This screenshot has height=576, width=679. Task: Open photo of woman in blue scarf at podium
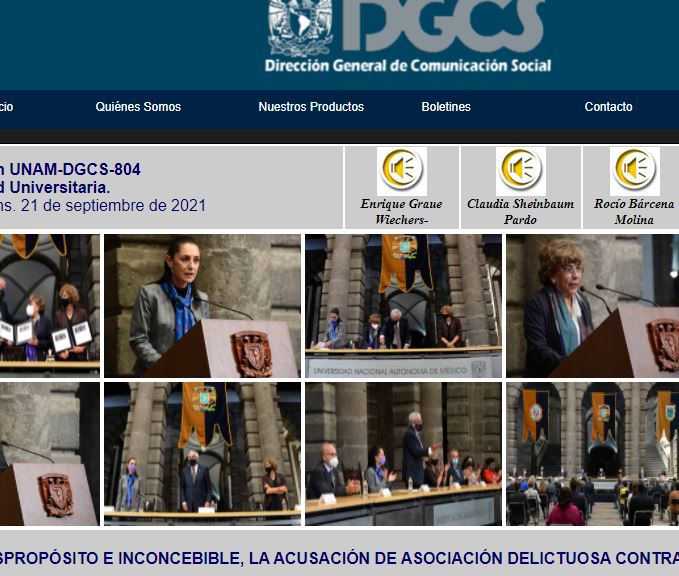202,306
